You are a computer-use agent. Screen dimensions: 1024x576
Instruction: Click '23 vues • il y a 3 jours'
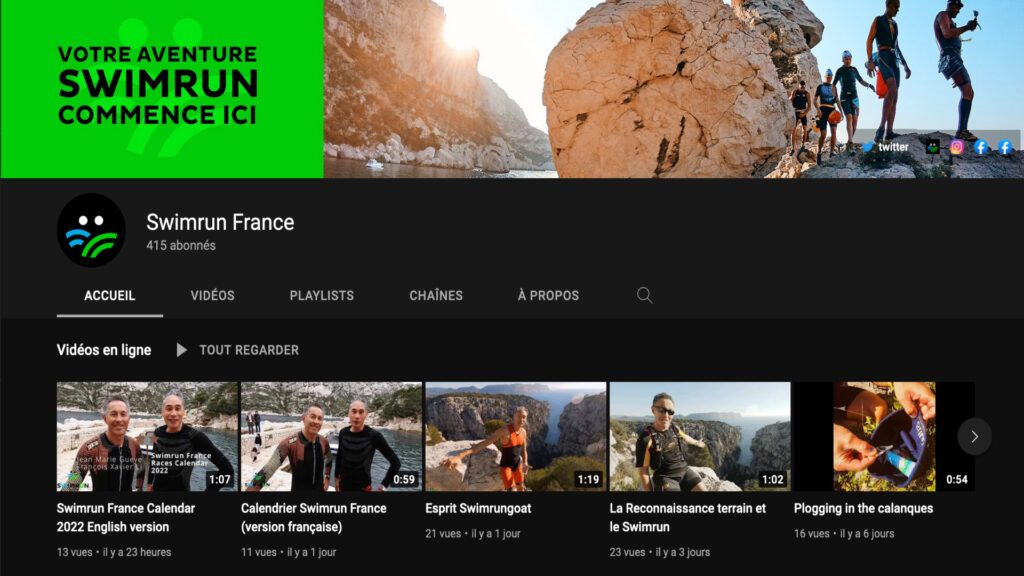660,552
